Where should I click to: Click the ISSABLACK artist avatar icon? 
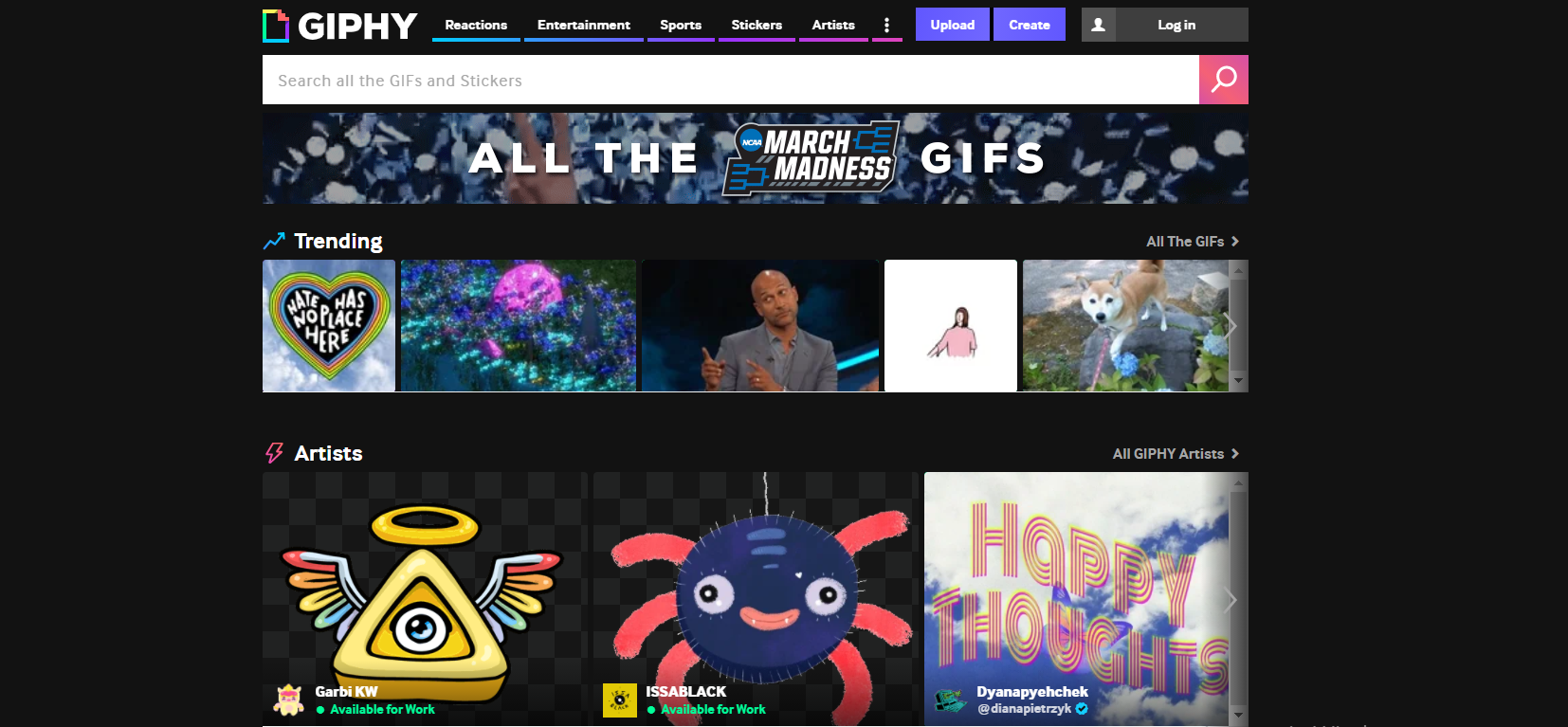pyautogui.click(x=620, y=700)
